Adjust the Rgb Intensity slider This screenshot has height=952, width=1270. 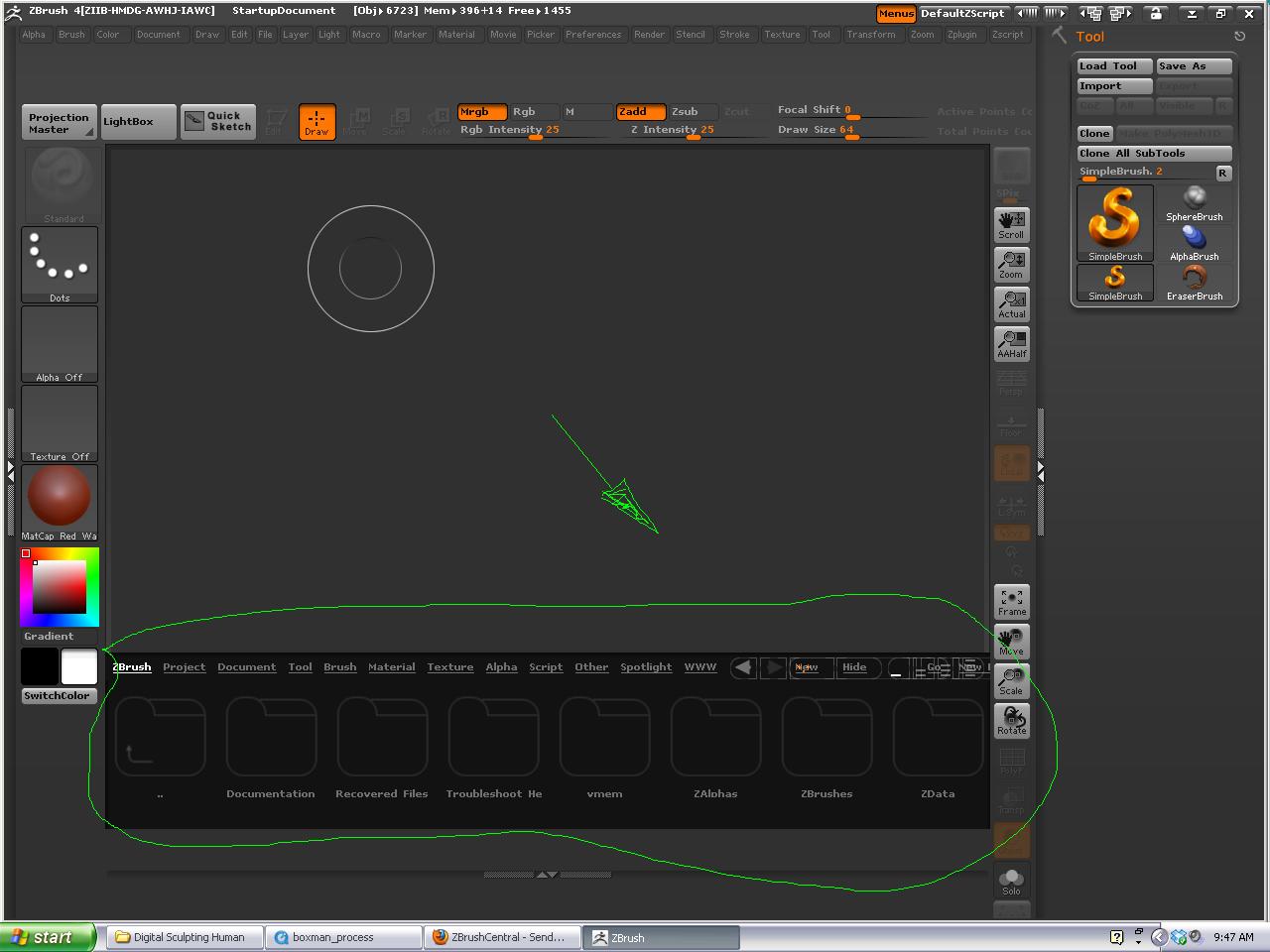tap(536, 131)
